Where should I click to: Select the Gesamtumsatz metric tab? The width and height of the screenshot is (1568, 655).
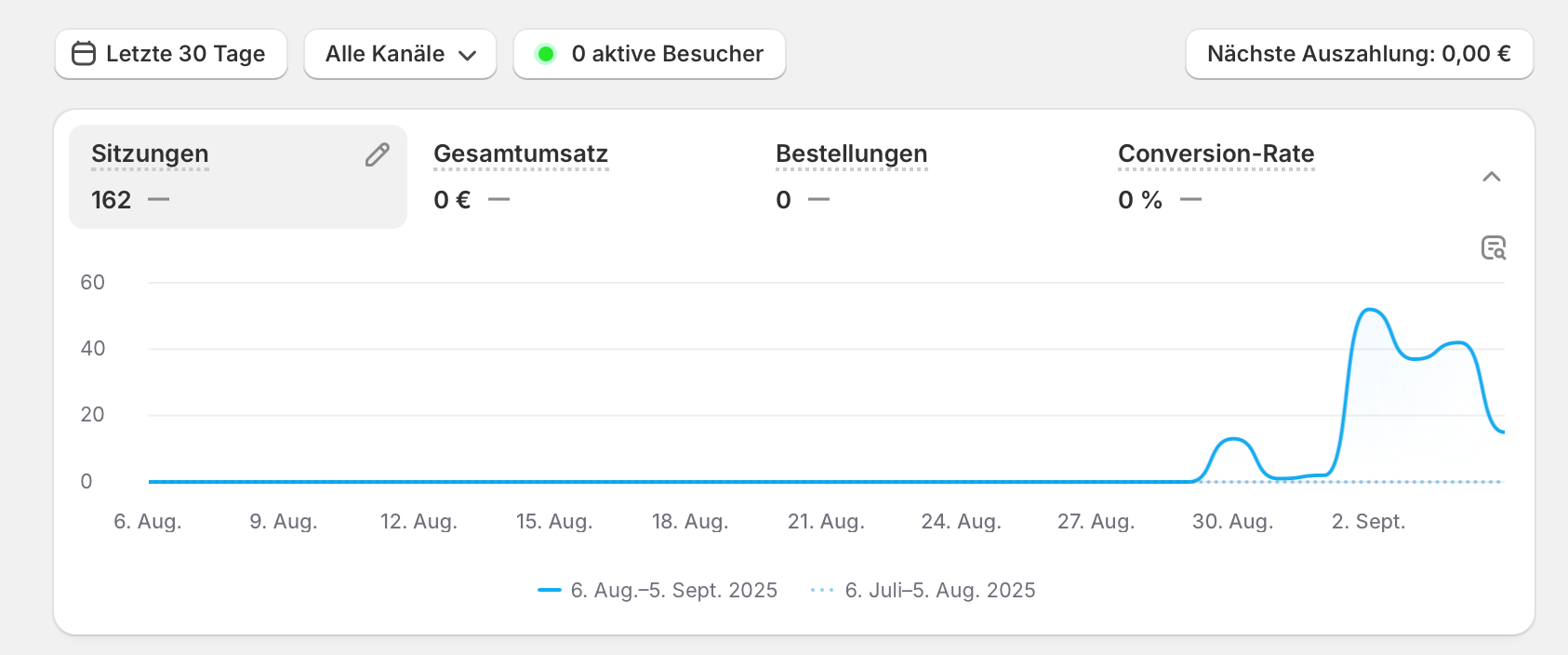point(582,177)
